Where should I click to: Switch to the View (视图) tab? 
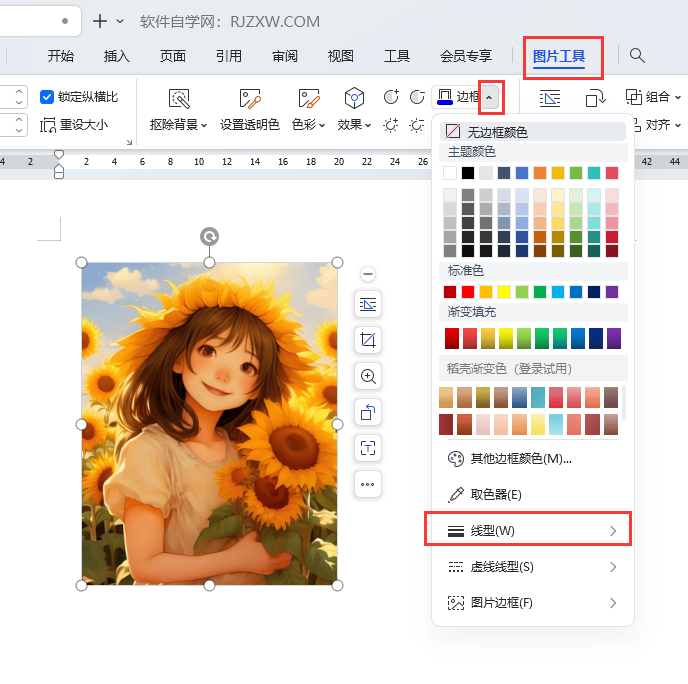(340, 56)
